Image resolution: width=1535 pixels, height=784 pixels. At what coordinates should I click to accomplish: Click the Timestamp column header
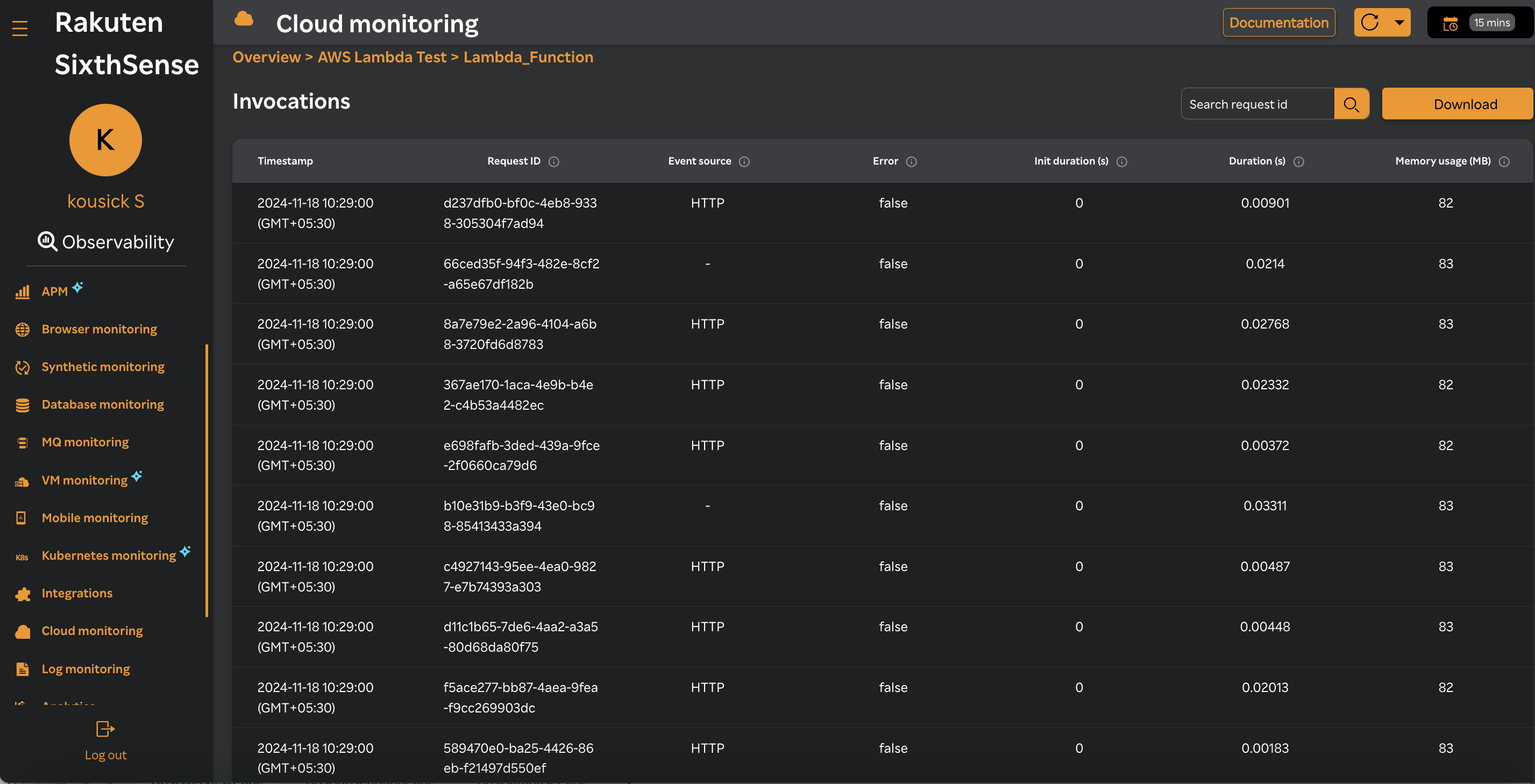coord(285,161)
